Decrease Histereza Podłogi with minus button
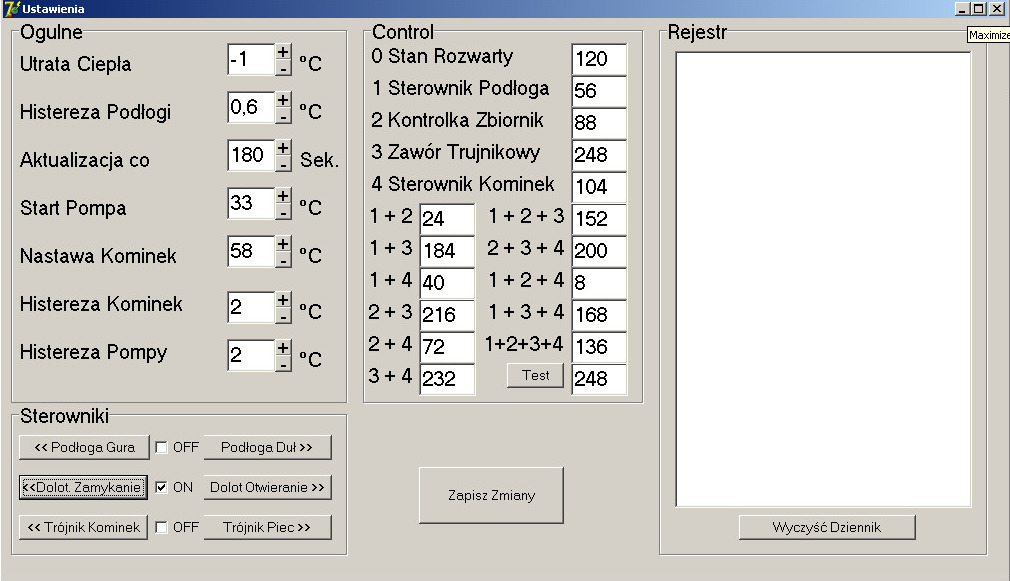1010x581 pixels. 283,116
